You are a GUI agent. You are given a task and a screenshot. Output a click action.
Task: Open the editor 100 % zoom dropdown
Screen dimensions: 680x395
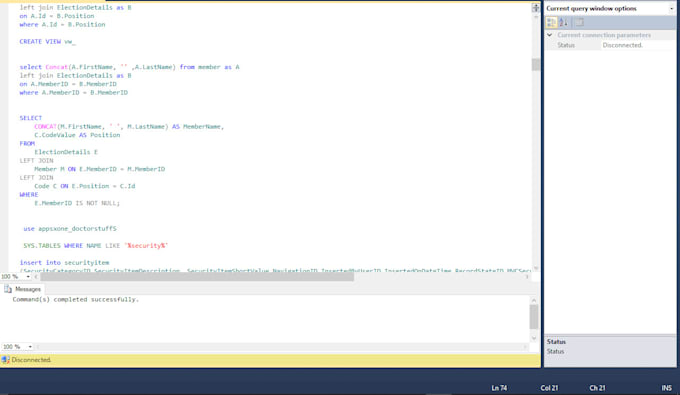pos(28,277)
